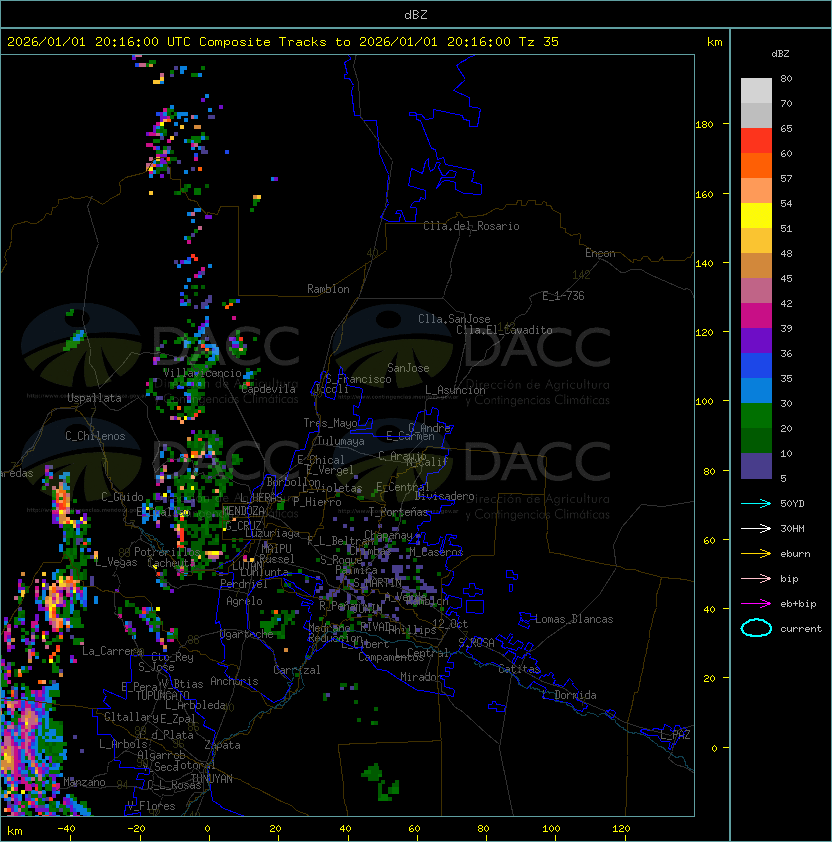Click the green echo patch at bottom center
The height and width of the screenshot is (842, 832).
[382, 781]
